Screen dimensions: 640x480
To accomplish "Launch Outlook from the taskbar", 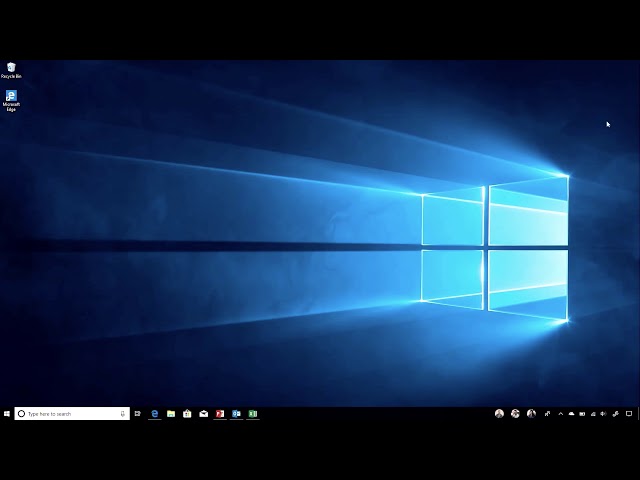I will 236,413.
